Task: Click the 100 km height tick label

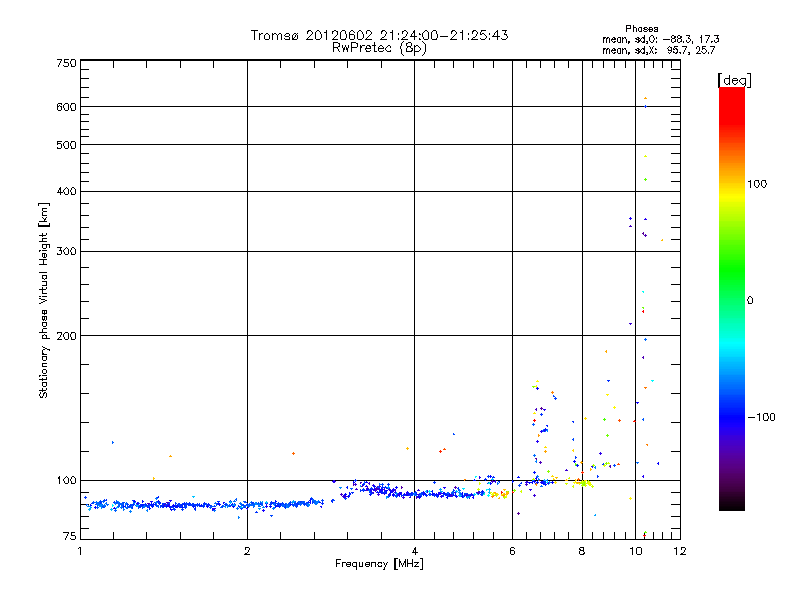Action: click(x=66, y=481)
